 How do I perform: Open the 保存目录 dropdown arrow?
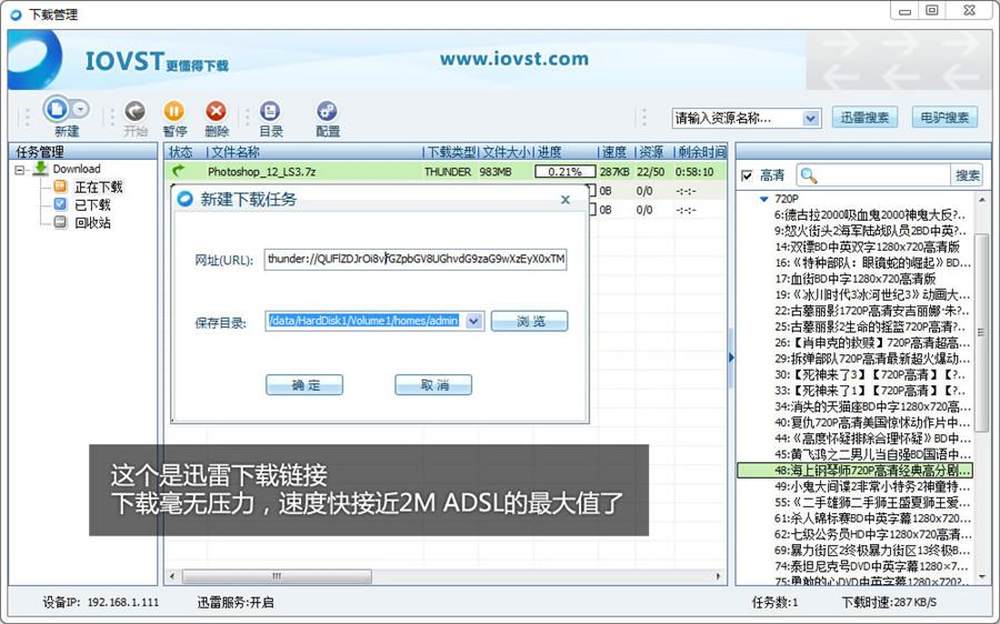pyautogui.click(x=474, y=321)
